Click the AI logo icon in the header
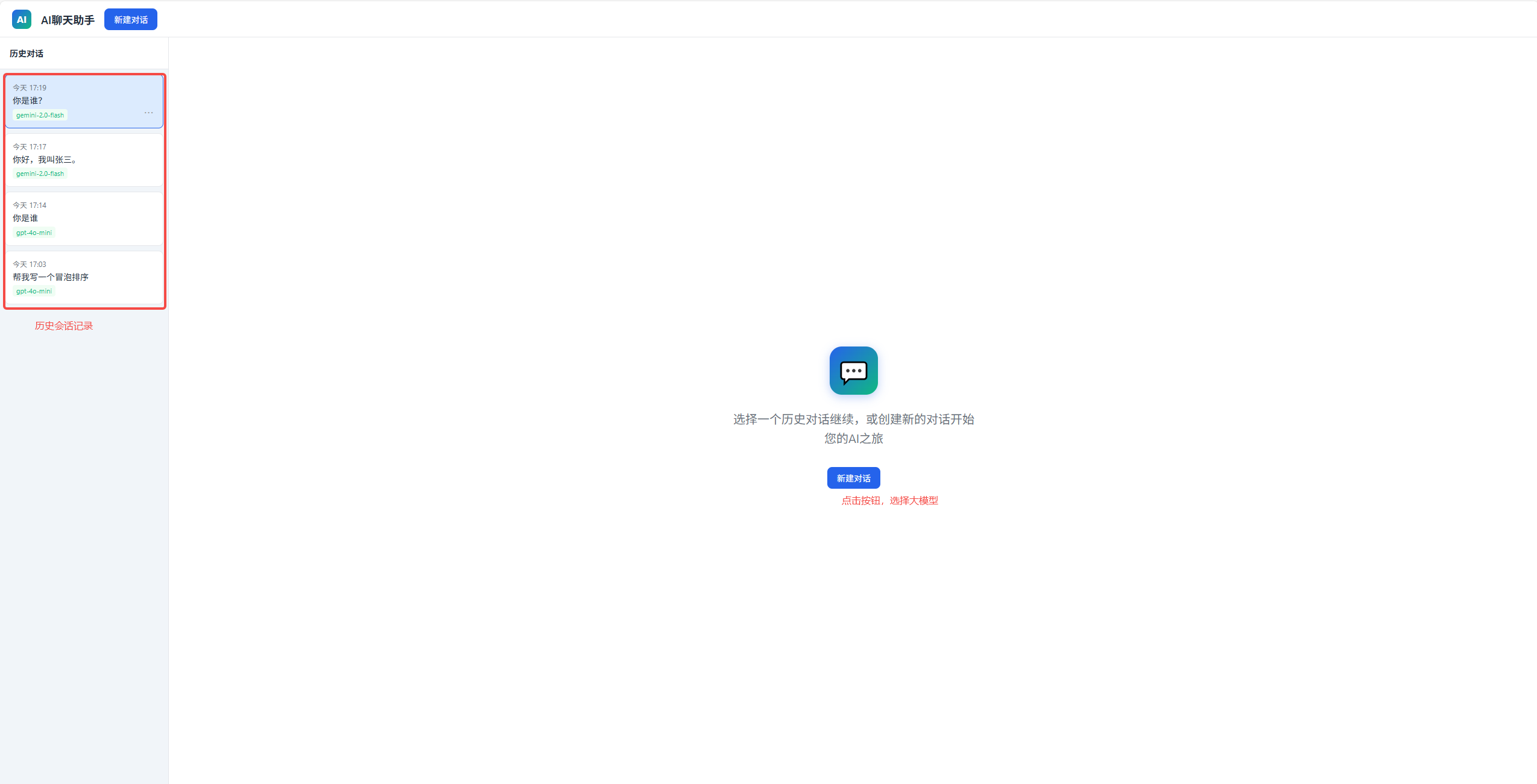 [x=21, y=19]
